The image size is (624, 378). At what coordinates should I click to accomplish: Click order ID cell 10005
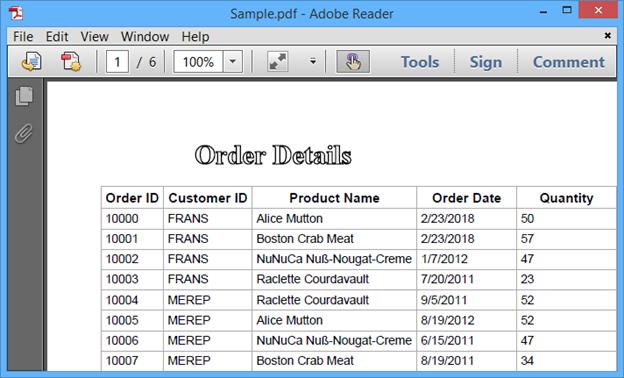[122, 320]
